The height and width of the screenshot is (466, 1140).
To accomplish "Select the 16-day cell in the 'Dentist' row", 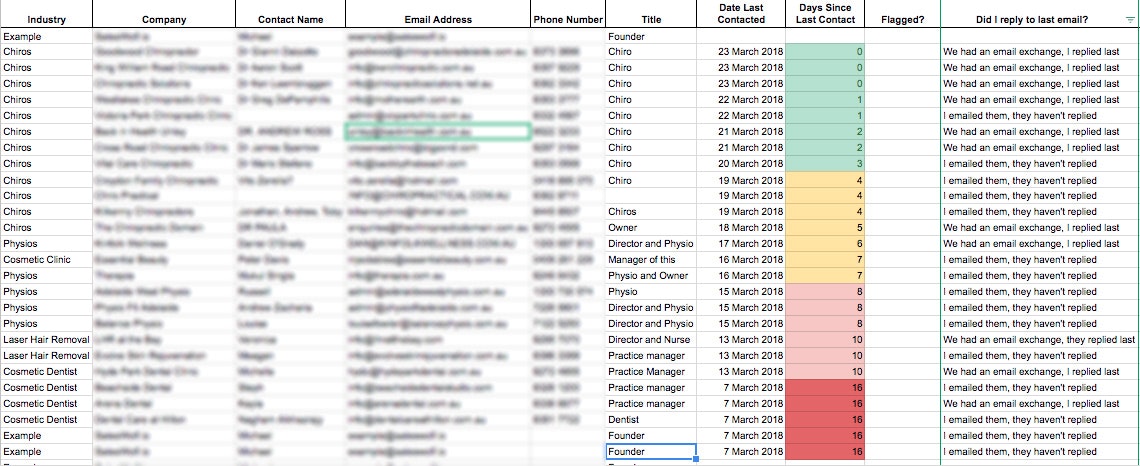I will (x=825, y=419).
